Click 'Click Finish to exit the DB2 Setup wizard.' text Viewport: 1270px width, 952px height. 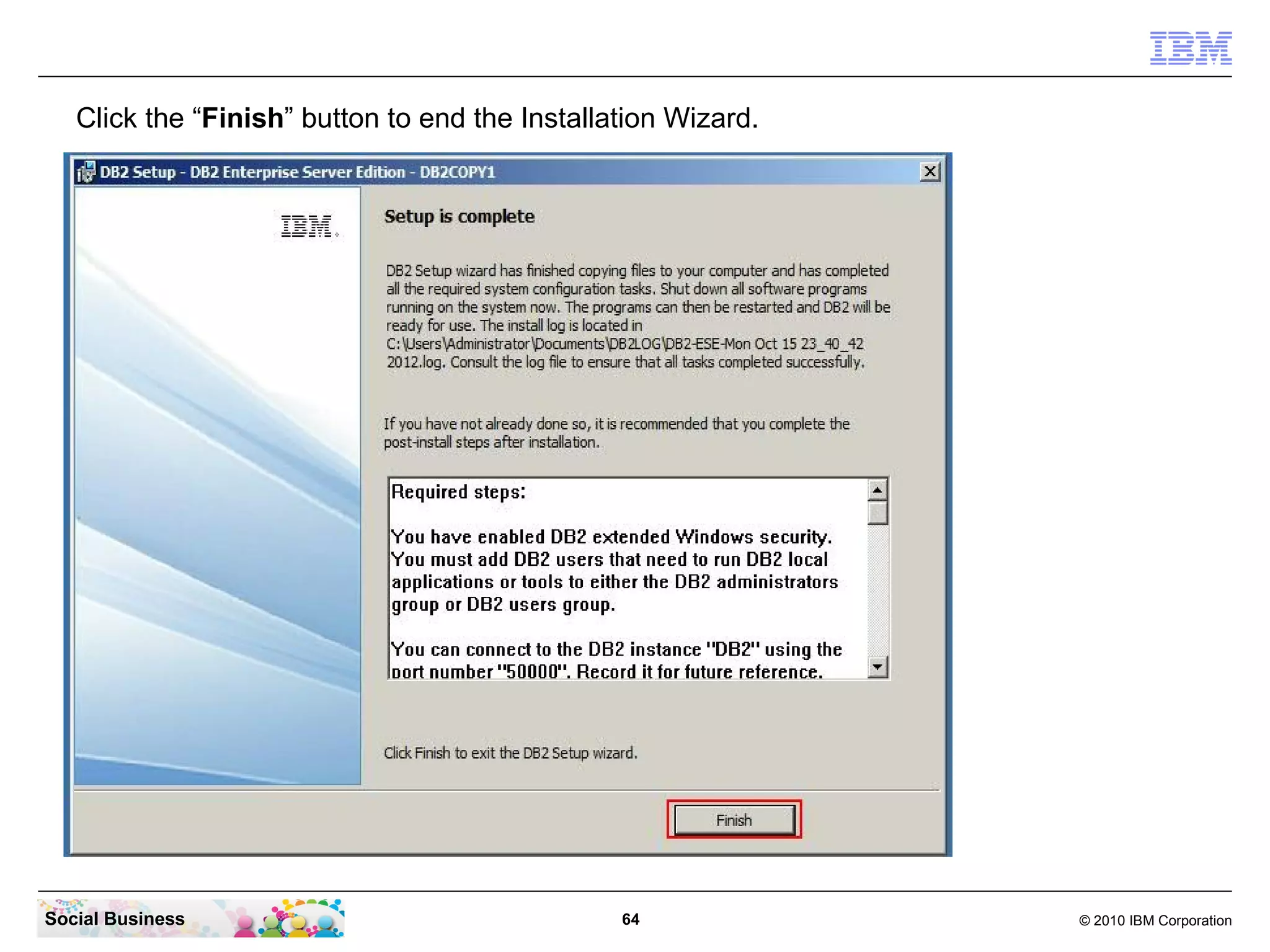coord(510,752)
